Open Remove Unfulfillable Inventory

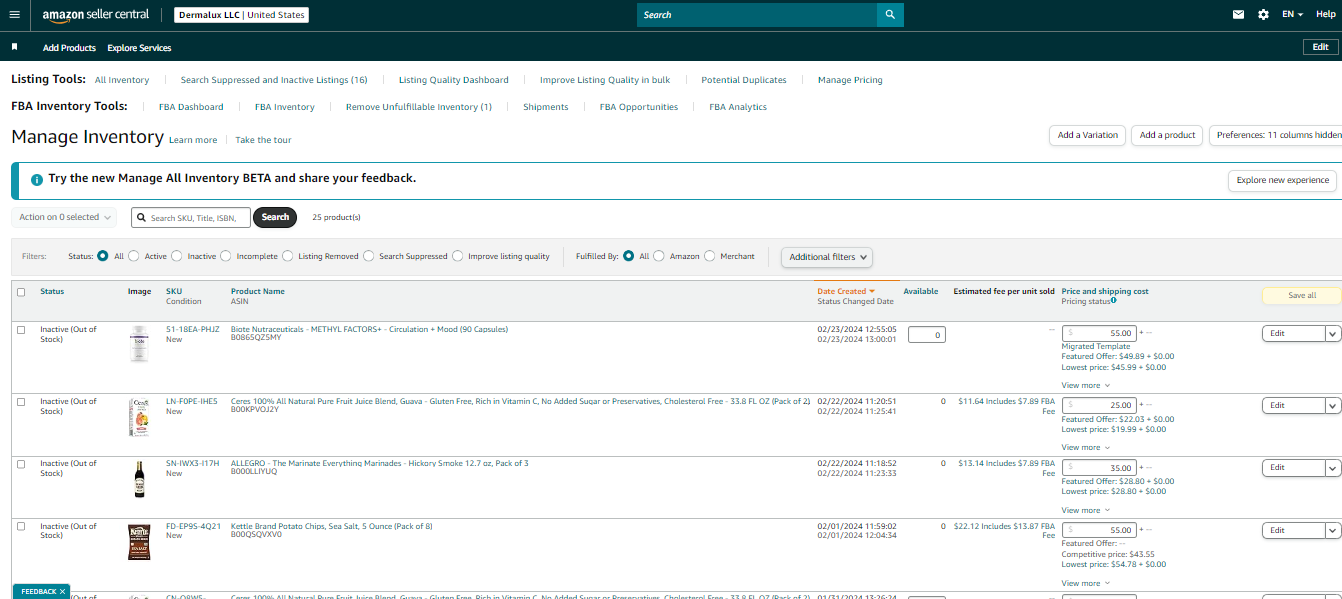pyautogui.click(x=419, y=107)
